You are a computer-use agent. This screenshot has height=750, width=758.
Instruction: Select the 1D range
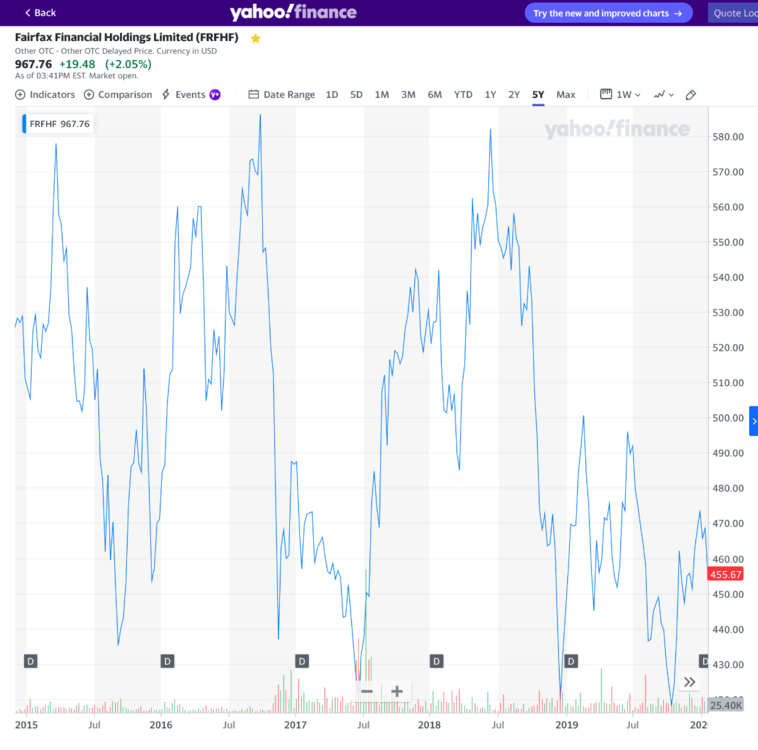coord(332,95)
